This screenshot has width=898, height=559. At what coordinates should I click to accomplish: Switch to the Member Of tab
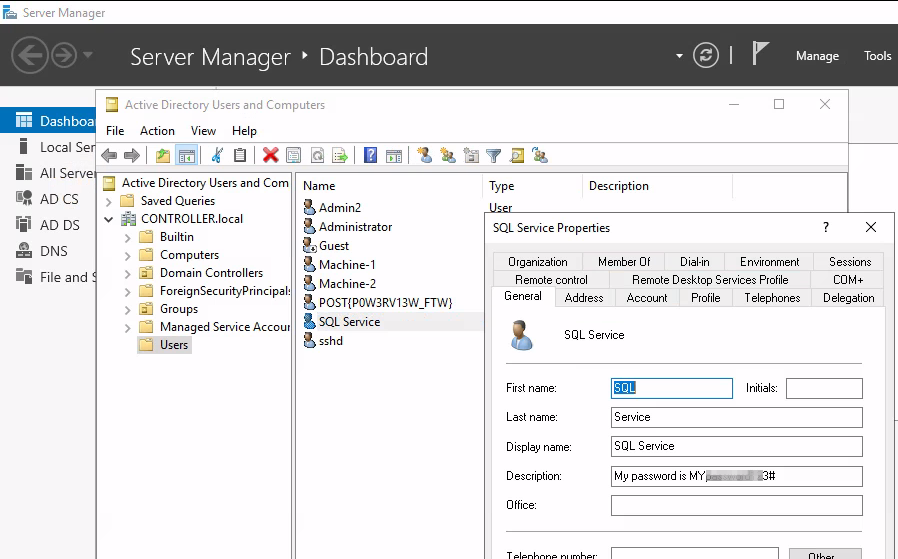[x=624, y=262]
